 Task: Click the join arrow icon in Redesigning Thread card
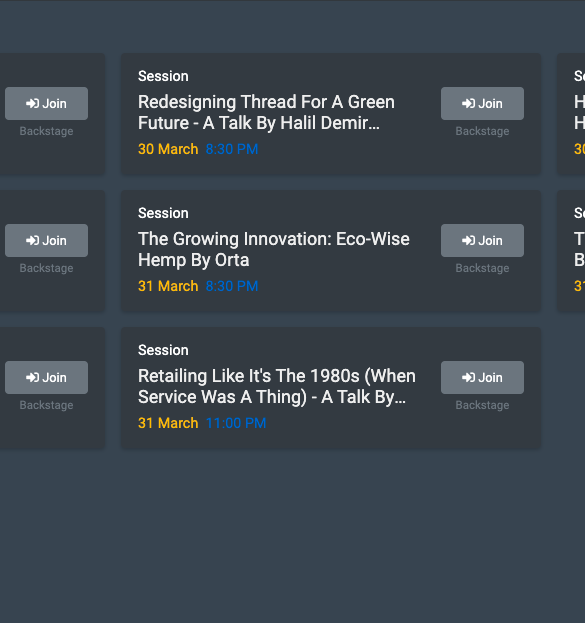pos(469,103)
